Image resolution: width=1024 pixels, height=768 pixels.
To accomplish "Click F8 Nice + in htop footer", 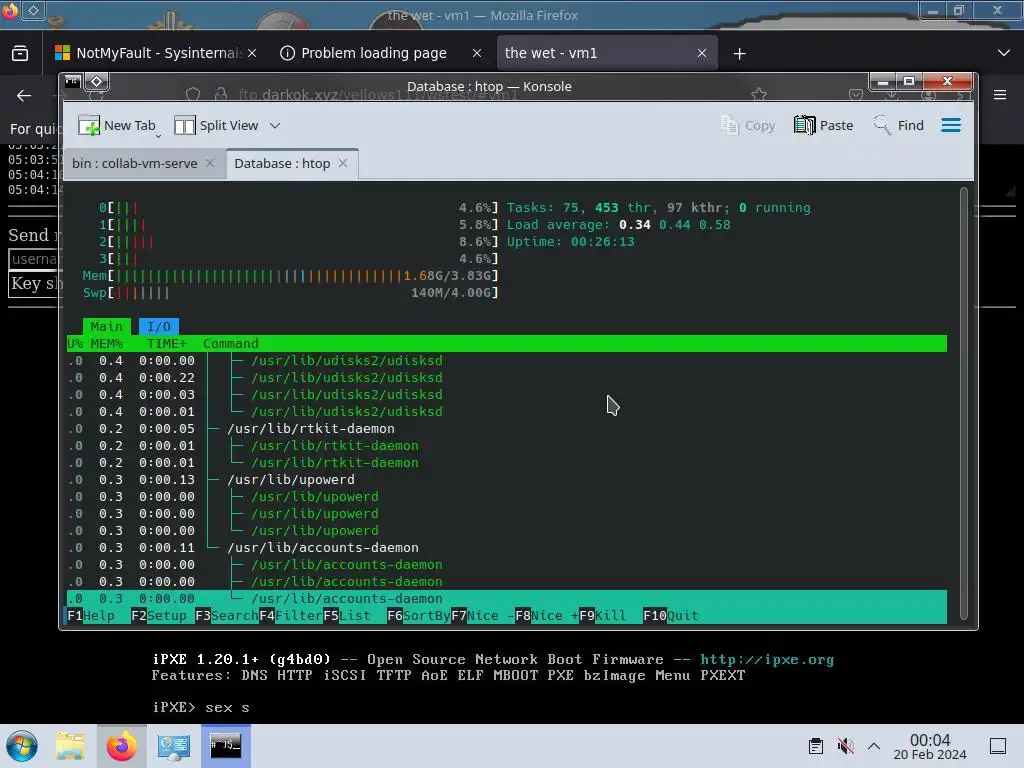I will (547, 616).
